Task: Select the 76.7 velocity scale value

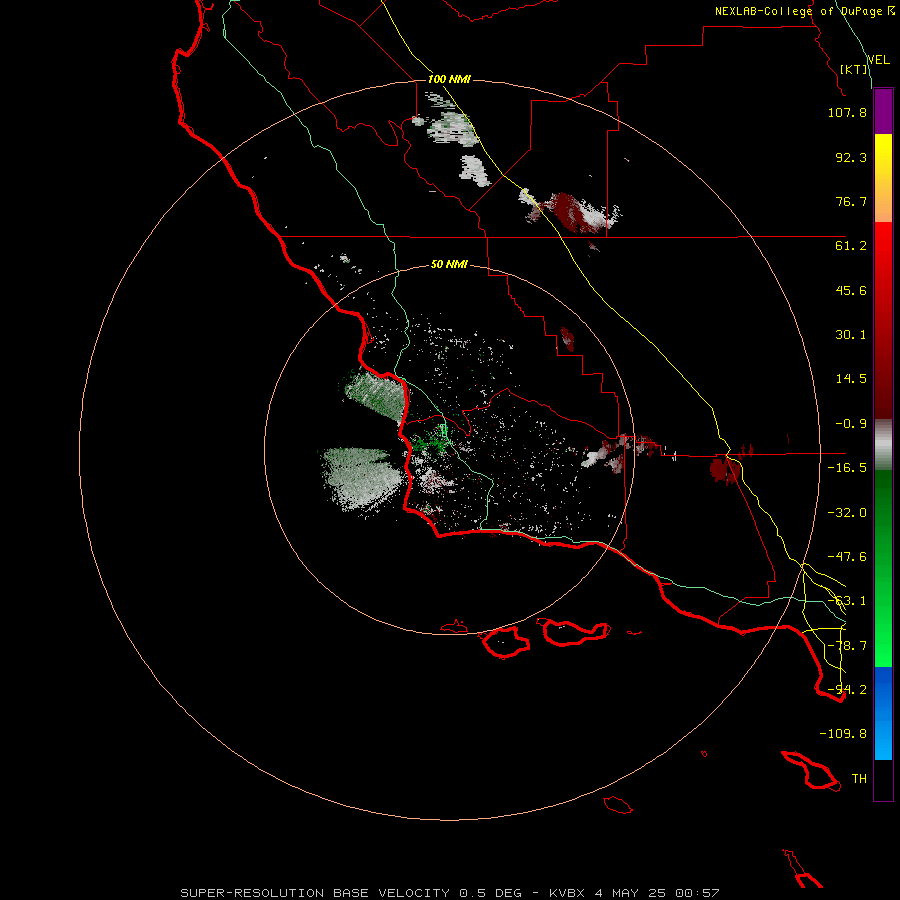Action: click(851, 201)
